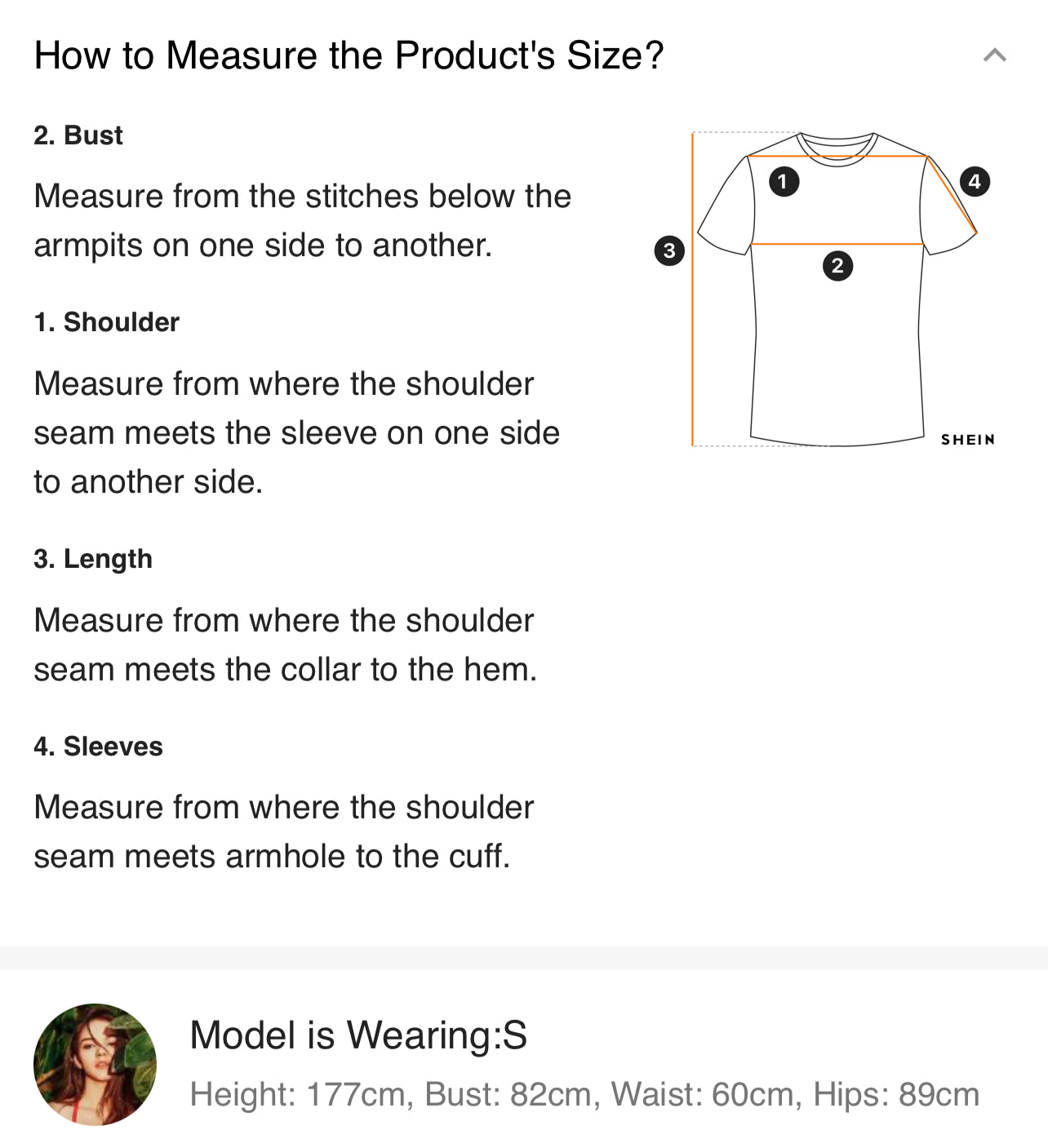The width and height of the screenshot is (1048, 1148).
Task: Click the length measuring instructions paragraph
Action: (285, 645)
